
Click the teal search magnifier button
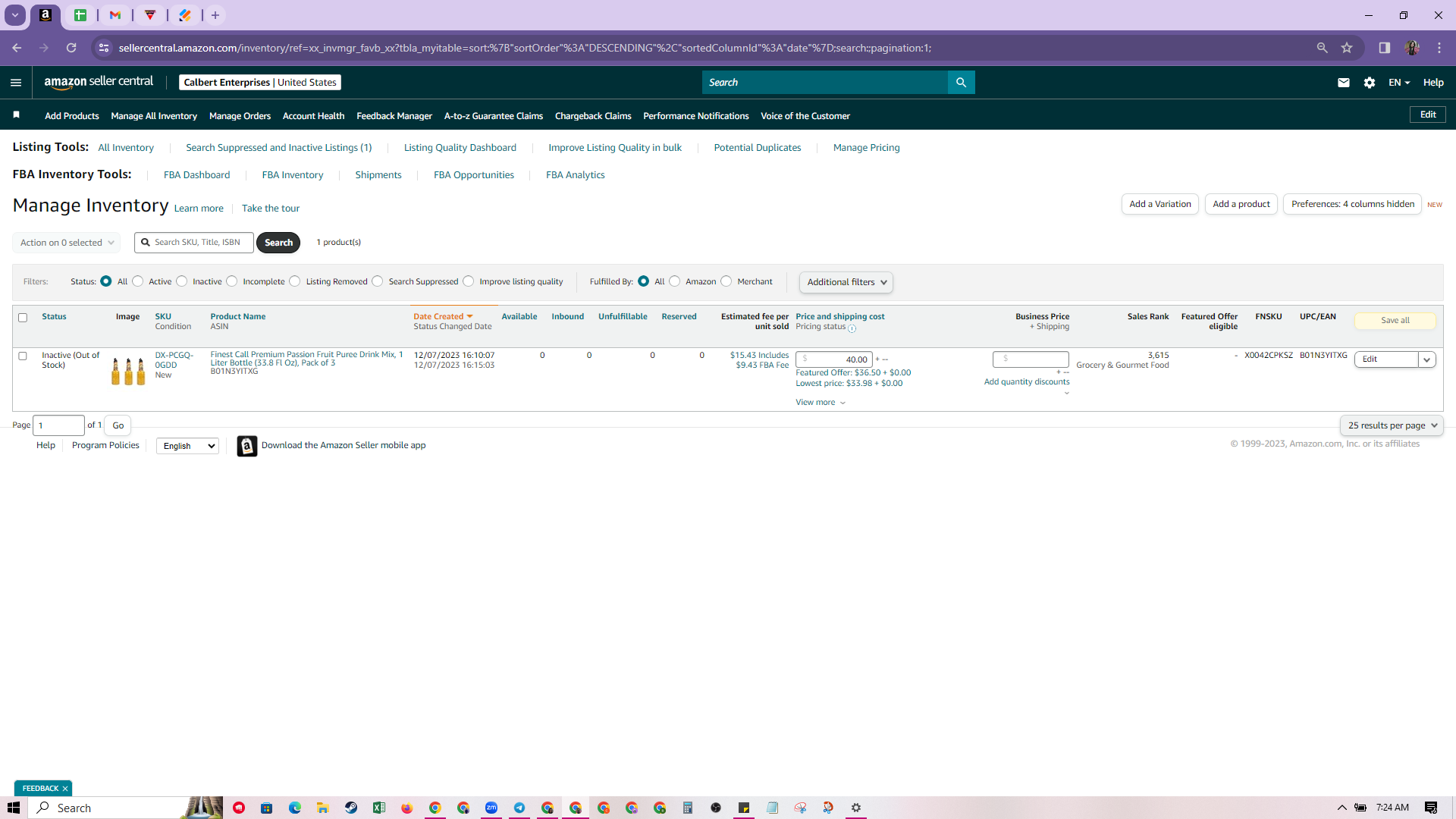tap(961, 83)
